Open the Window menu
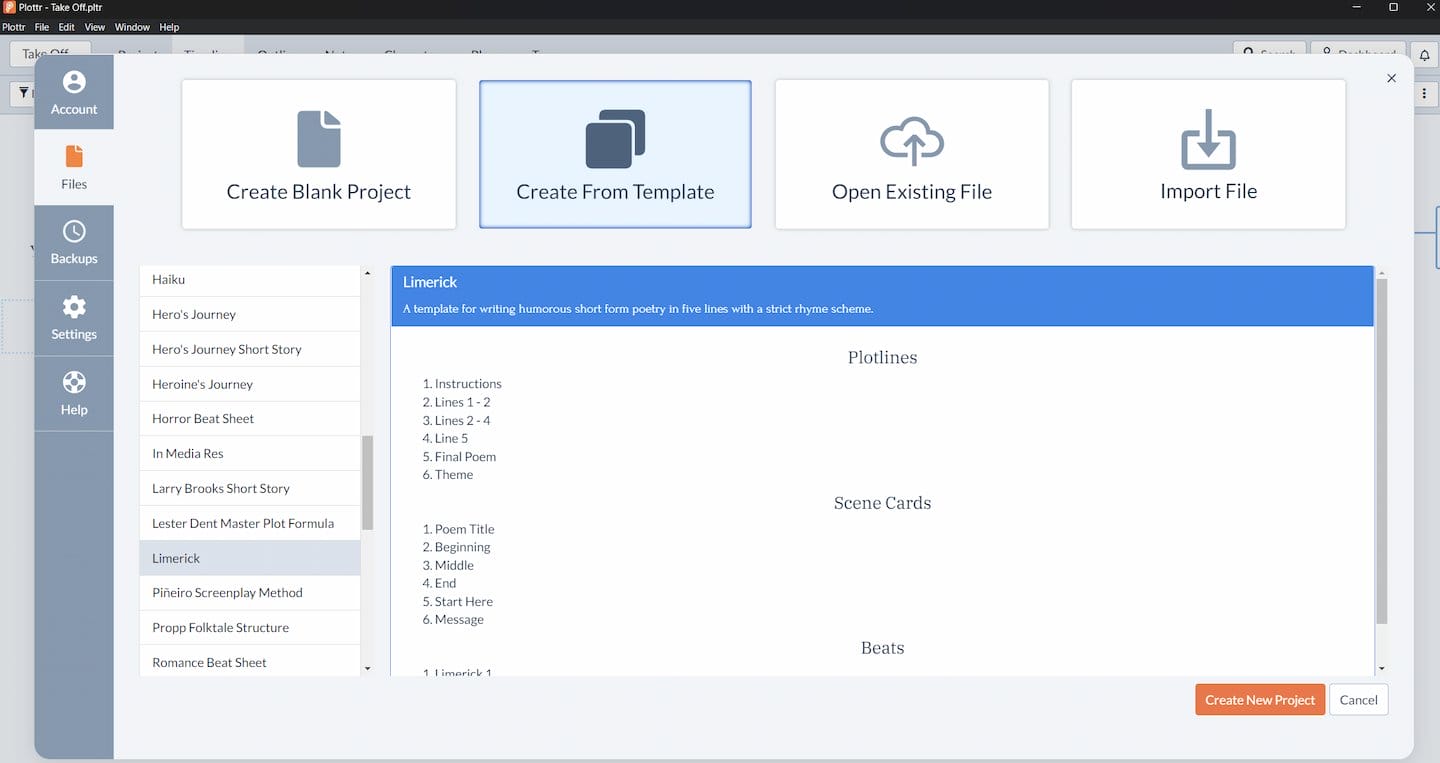Image resolution: width=1440 pixels, height=763 pixels. tap(132, 27)
